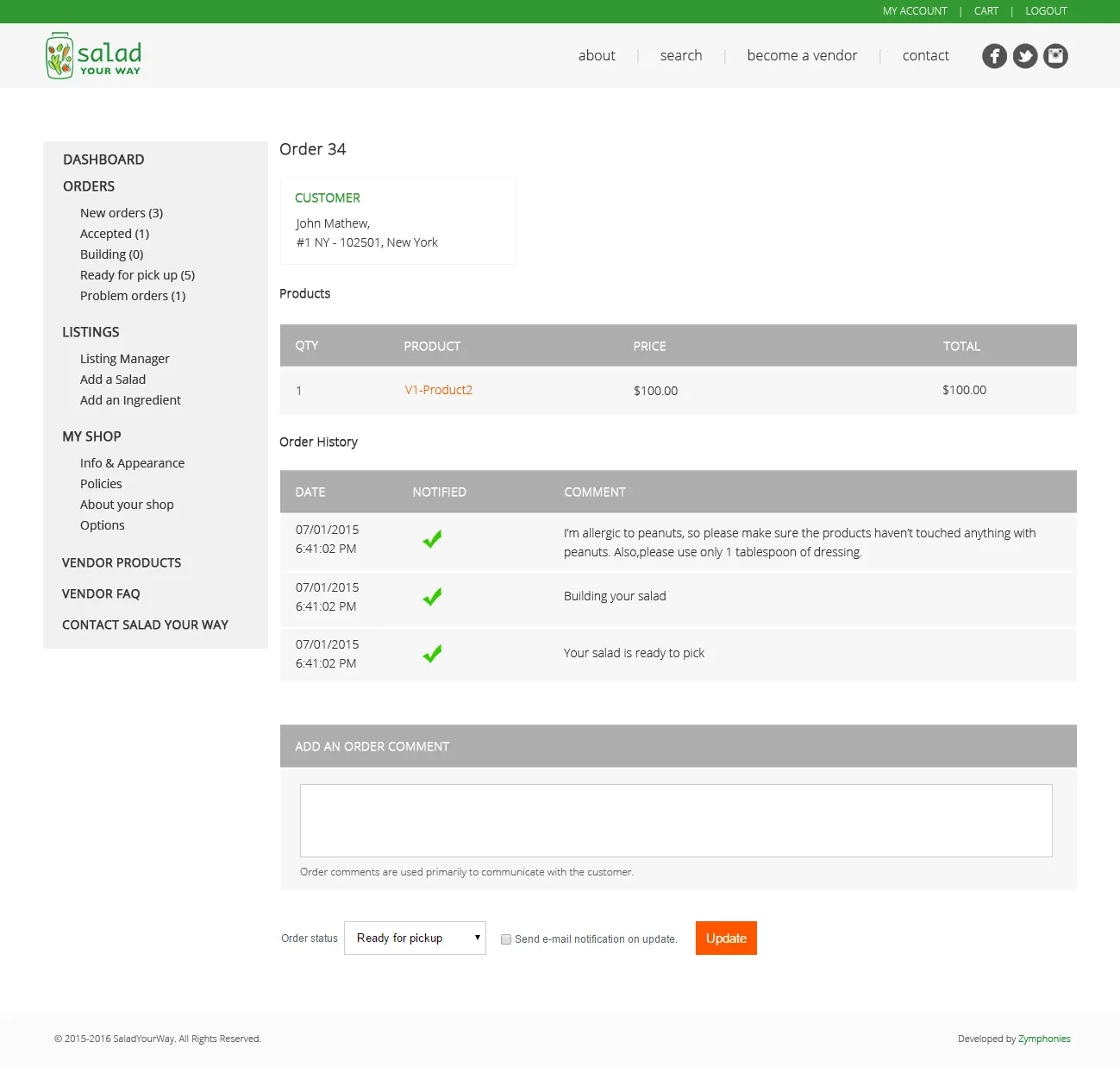Screen dimensions: 1120x1067
Task: Click the checkmark in the peanut allergy comment row
Action: (x=432, y=539)
